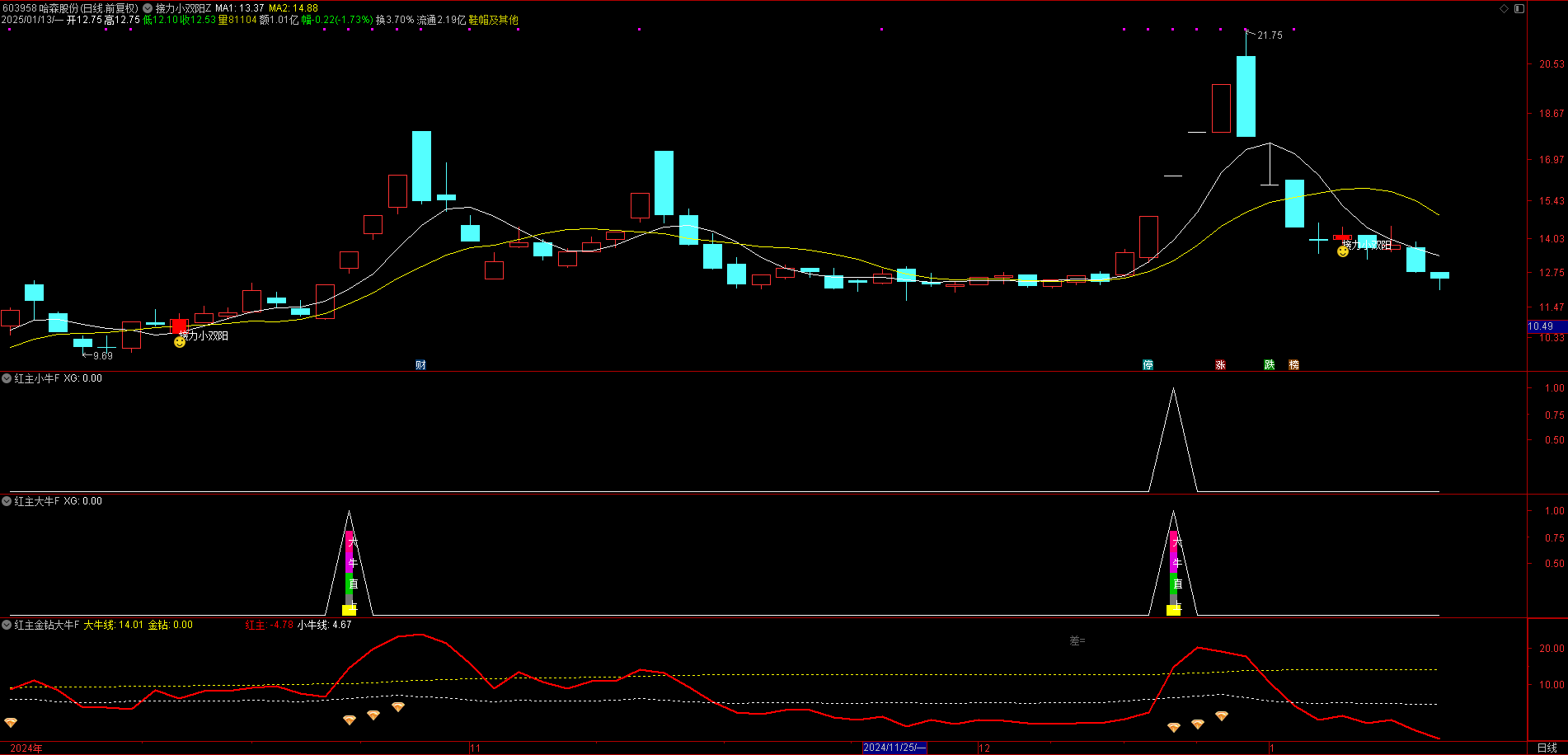Image resolution: width=1568 pixels, height=755 pixels.
Task: Click the lowest diamond marker near December
Action: click(1174, 727)
